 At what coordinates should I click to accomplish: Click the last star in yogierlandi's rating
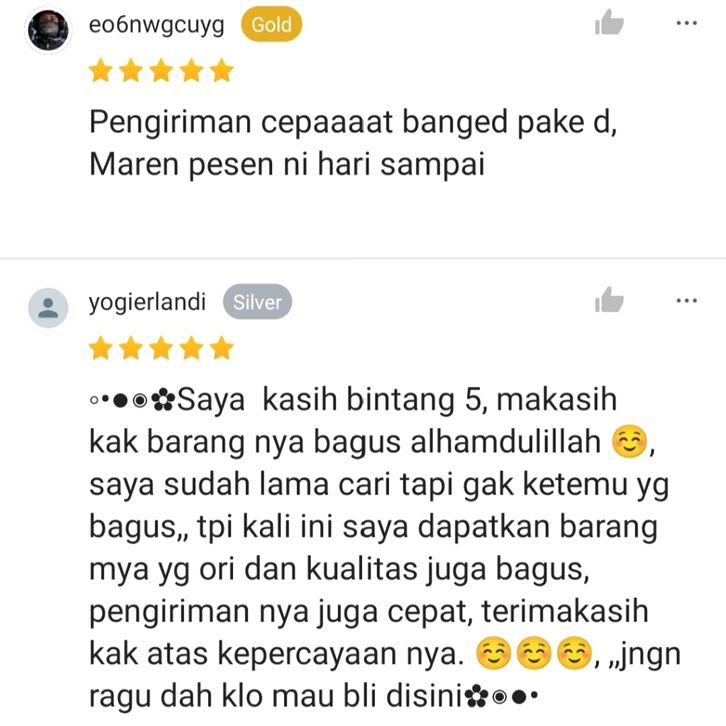[222, 348]
